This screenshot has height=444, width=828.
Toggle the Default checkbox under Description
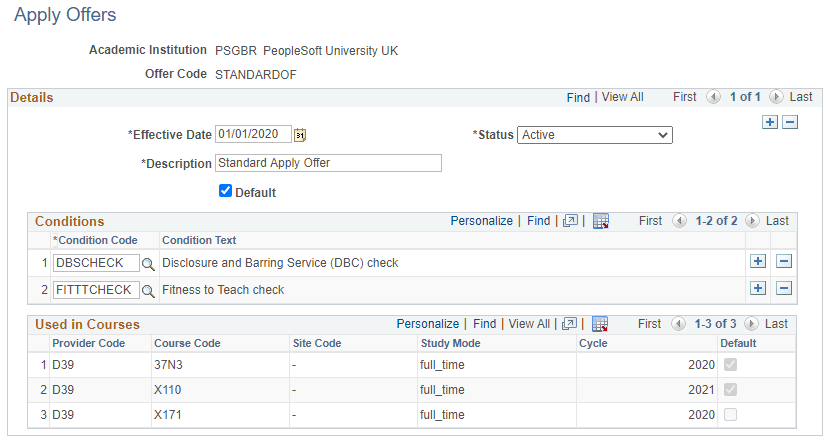pyautogui.click(x=225, y=191)
